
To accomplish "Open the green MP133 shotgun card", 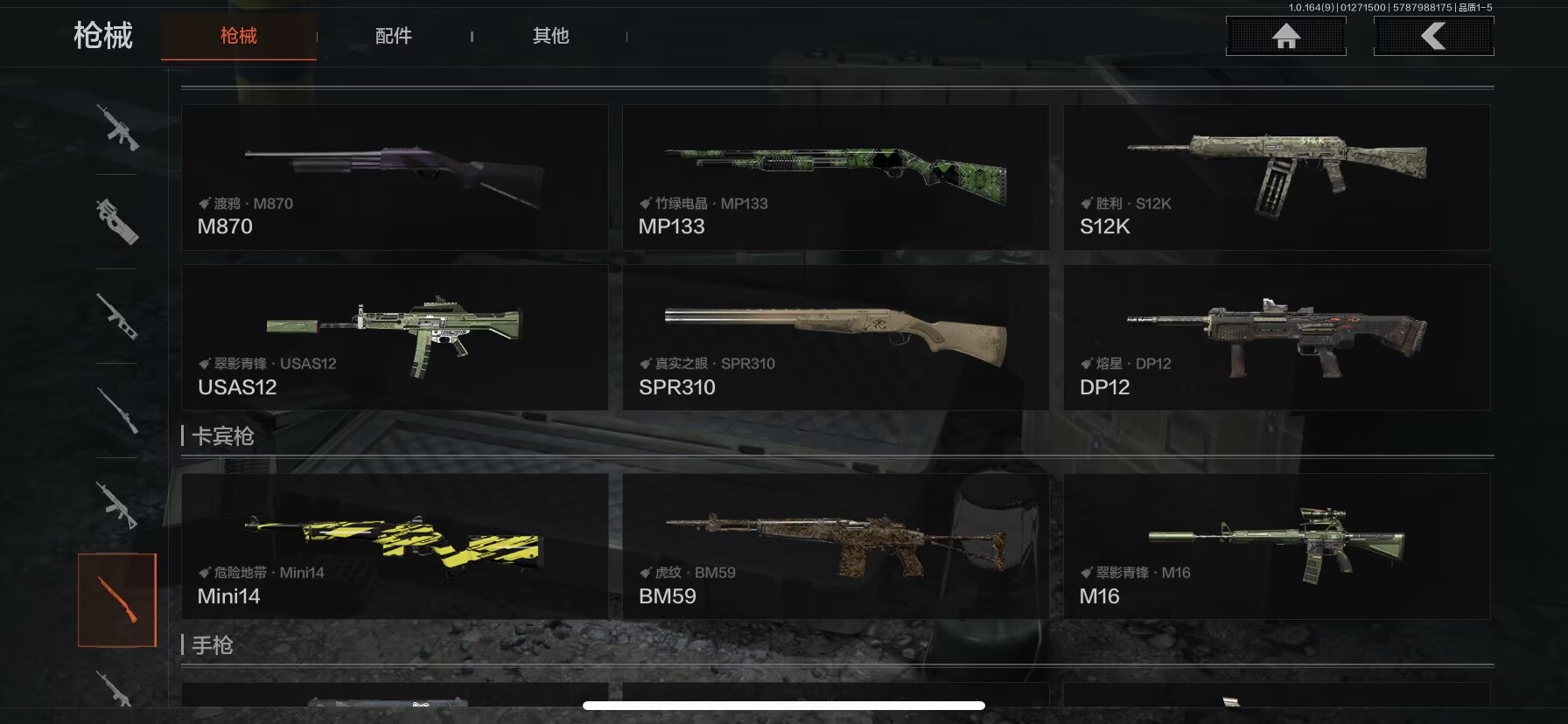I will pos(836,178).
